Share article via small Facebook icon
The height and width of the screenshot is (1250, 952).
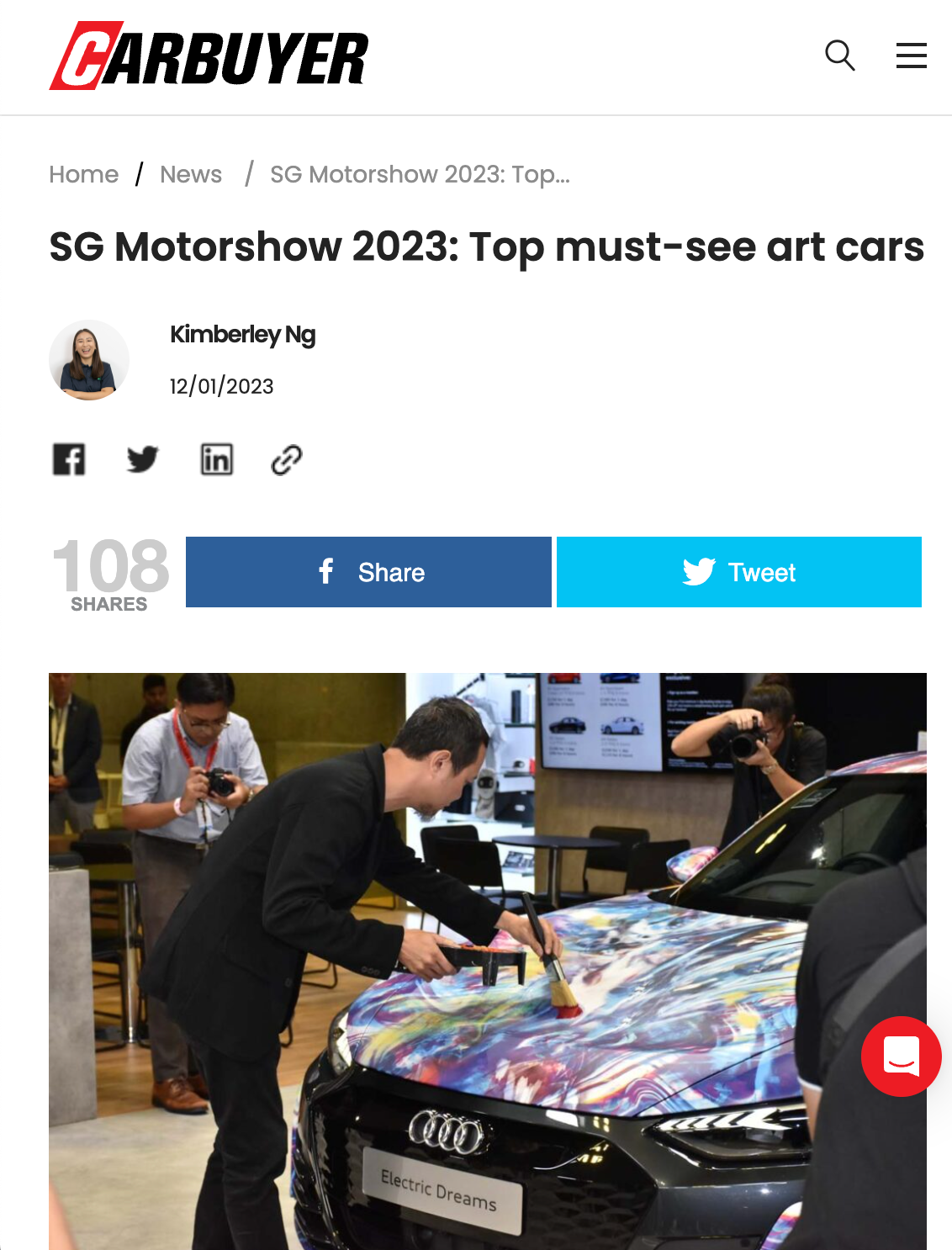click(69, 459)
